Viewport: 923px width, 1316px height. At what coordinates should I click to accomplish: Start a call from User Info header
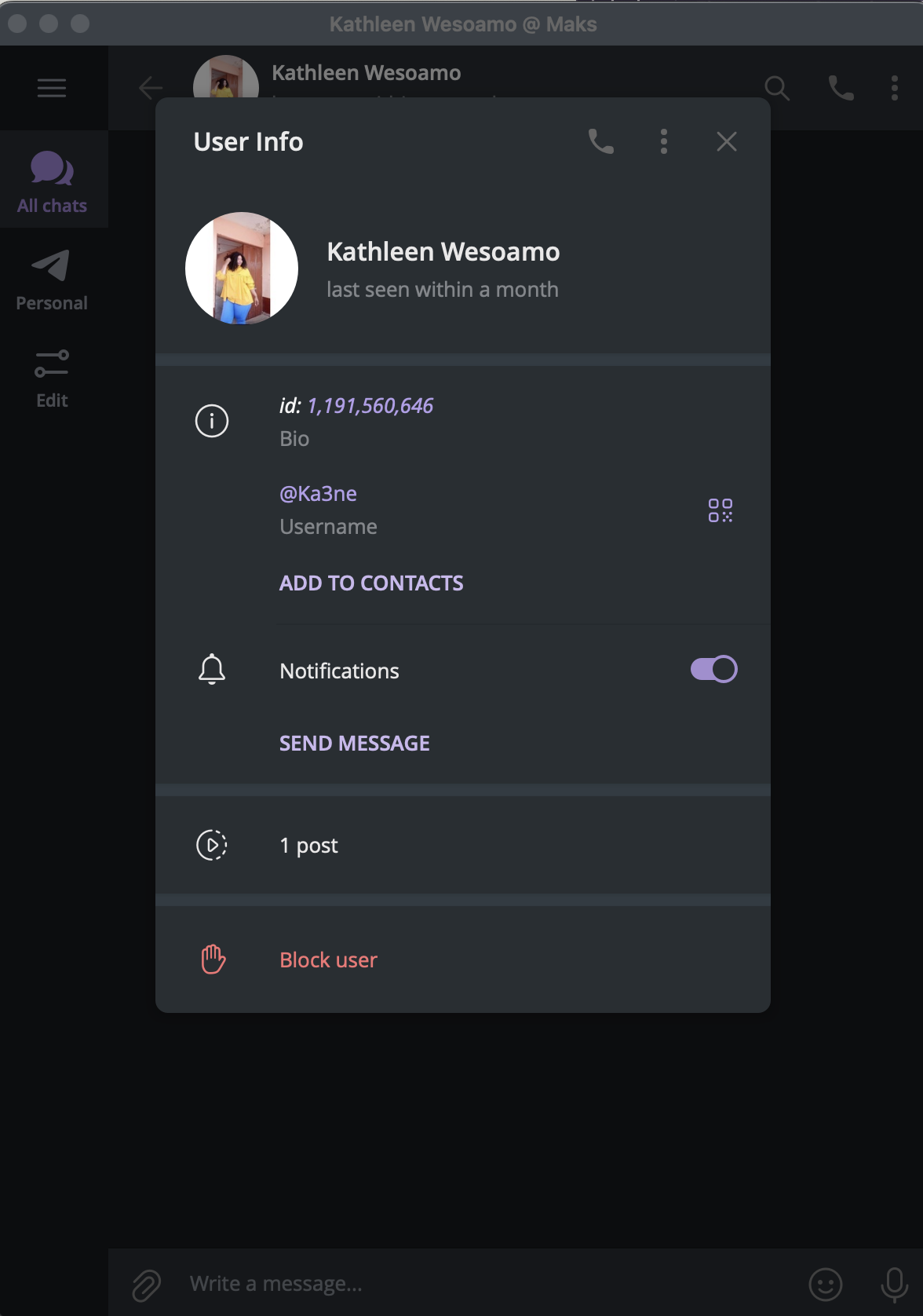[x=601, y=141]
